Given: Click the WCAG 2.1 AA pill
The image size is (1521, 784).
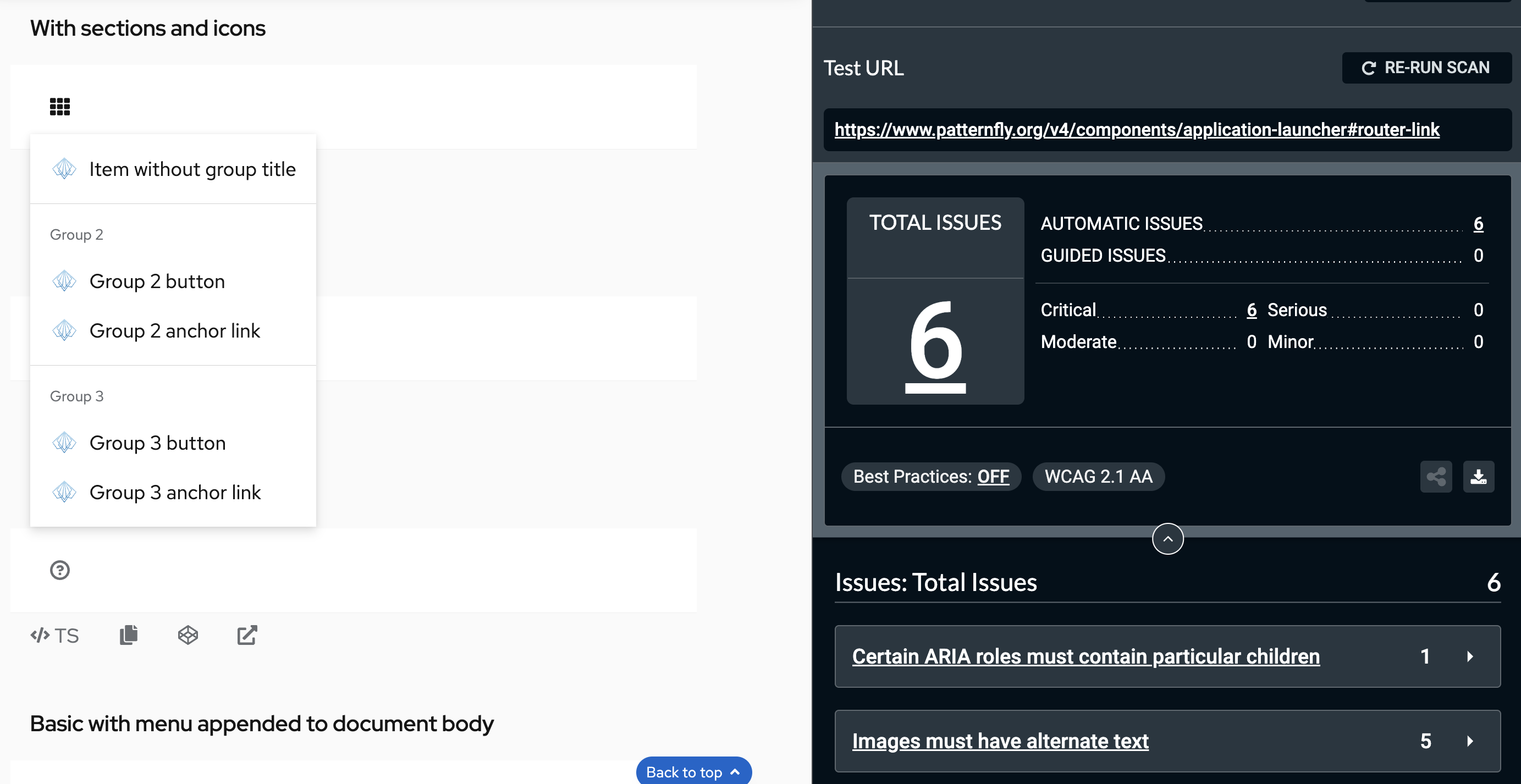Looking at the screenshot, I should [1098, 477].
